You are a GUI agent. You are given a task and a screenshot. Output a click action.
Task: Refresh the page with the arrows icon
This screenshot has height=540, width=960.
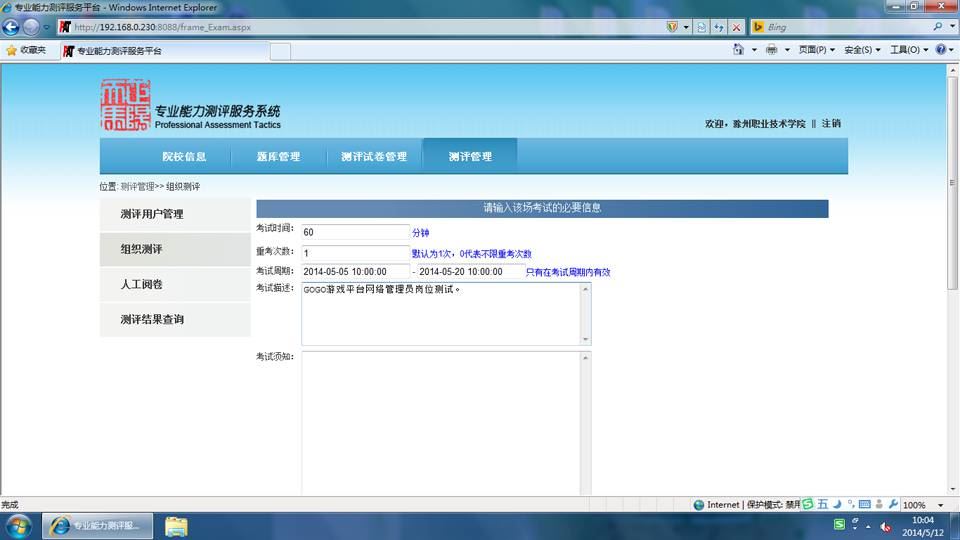[x=719, y=27]
